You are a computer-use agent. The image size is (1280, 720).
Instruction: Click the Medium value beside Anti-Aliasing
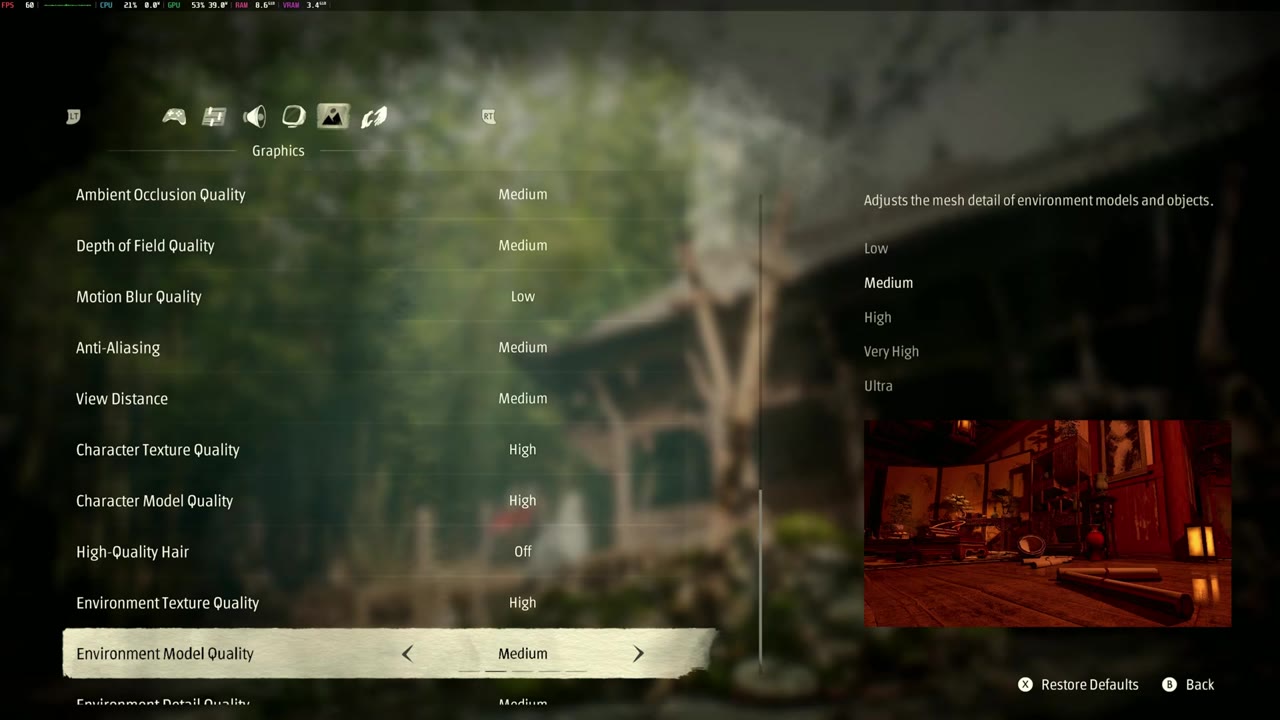(x=523, y=348)
